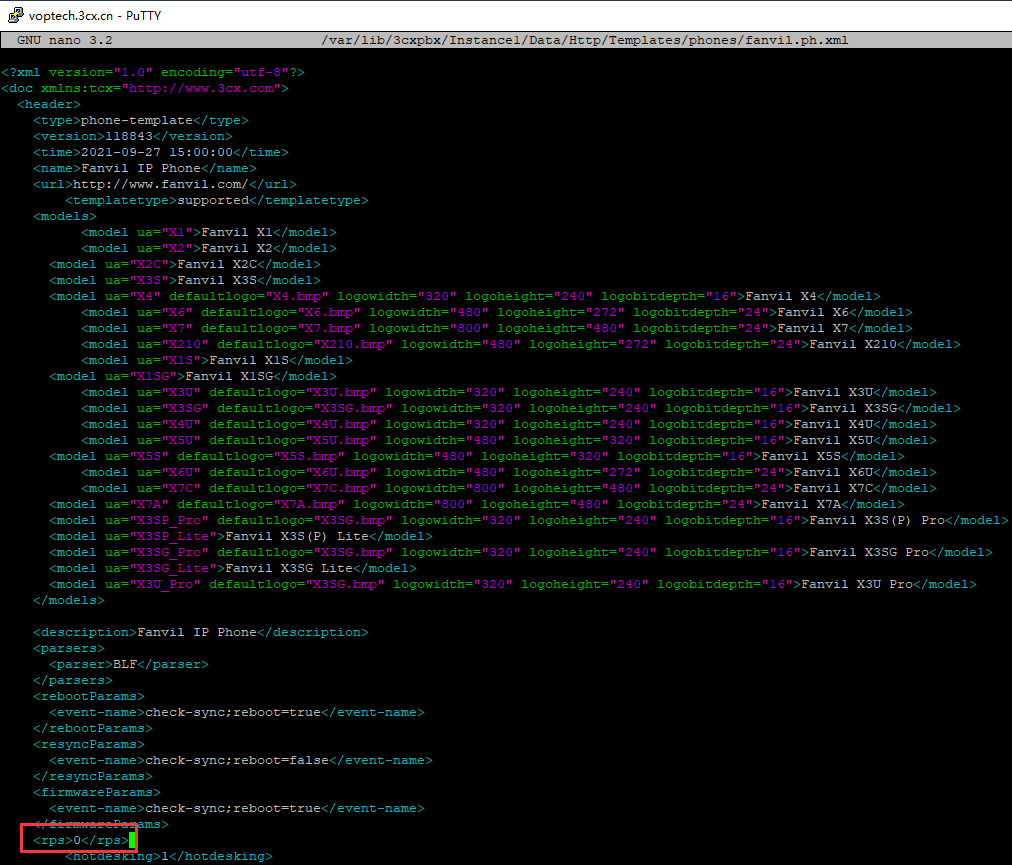Image resolution: width=1012 pixels, height=865 pixels.
Task: Click the model line with ua="X5S"
Action: (x=477, y=456)
